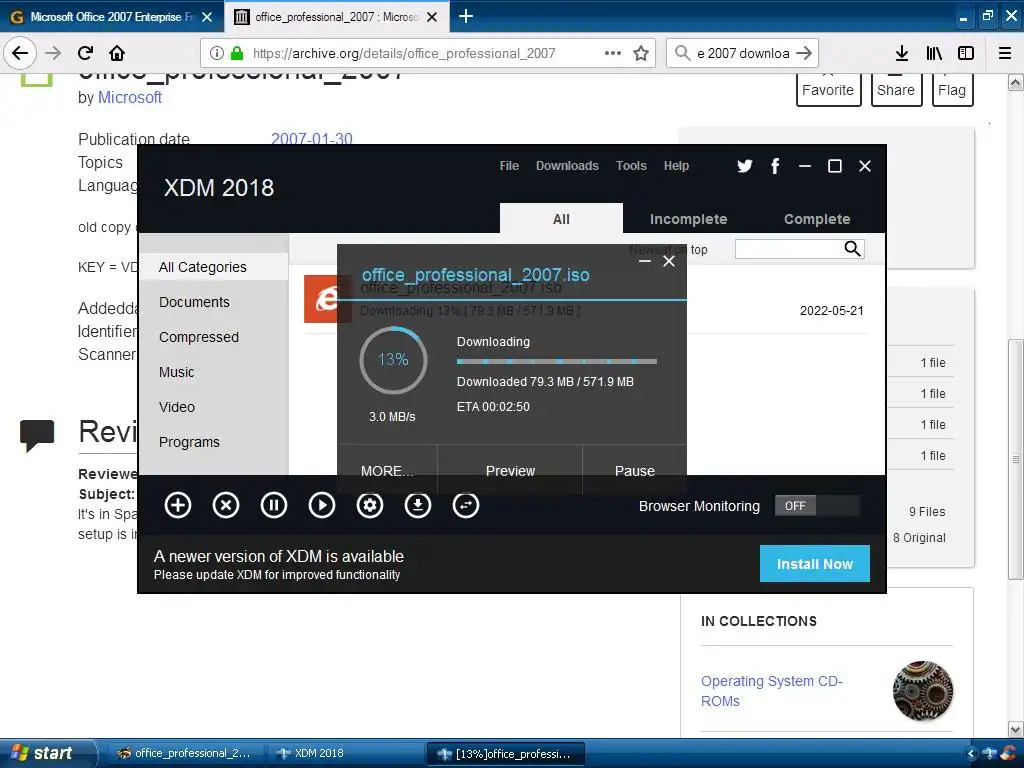1024x768 pixels.
Task: Click the pause icon in XDM bottom toolbar
Action: pyautogui.click(x=274, y=505)
